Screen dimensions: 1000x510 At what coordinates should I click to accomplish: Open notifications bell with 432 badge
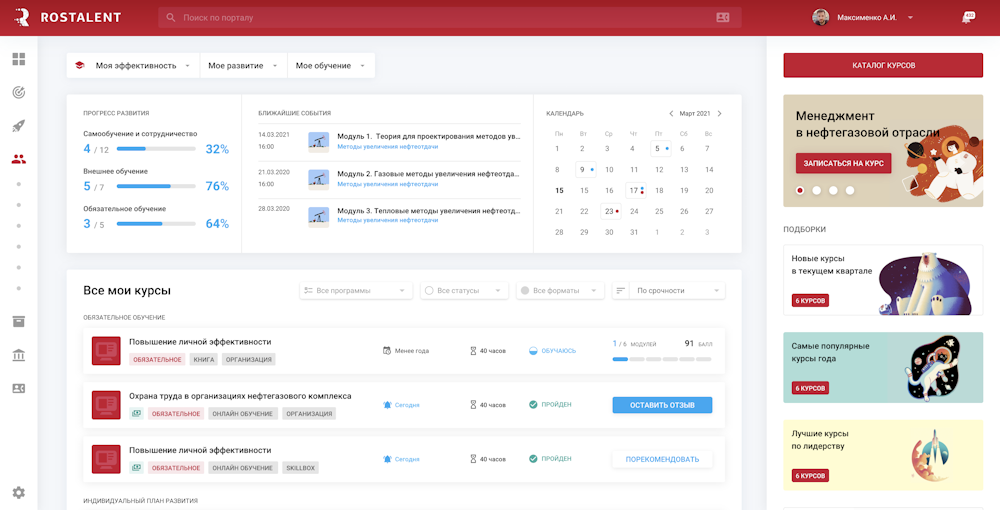pos(968,17)
